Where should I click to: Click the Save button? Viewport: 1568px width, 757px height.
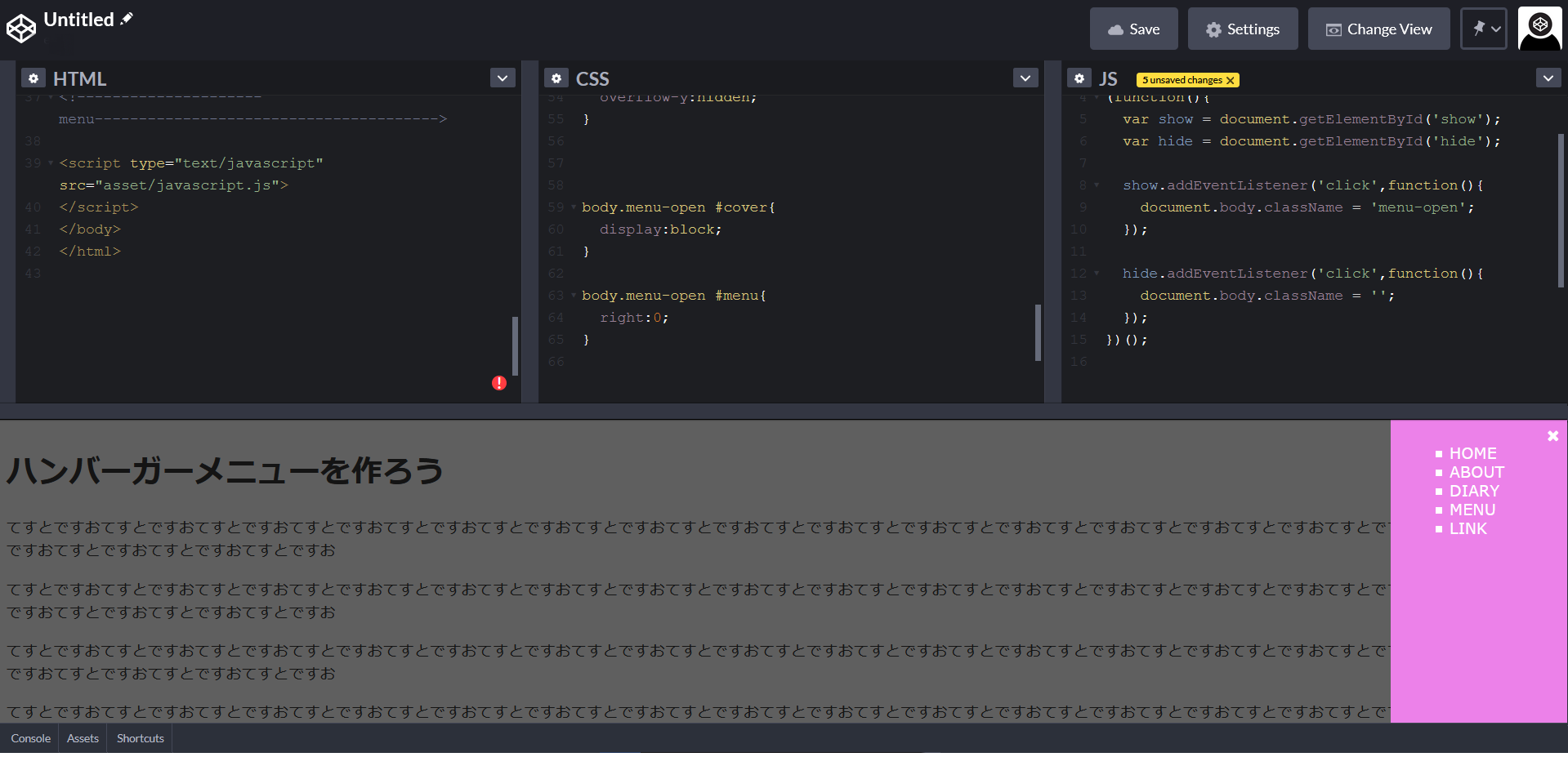1133,29
